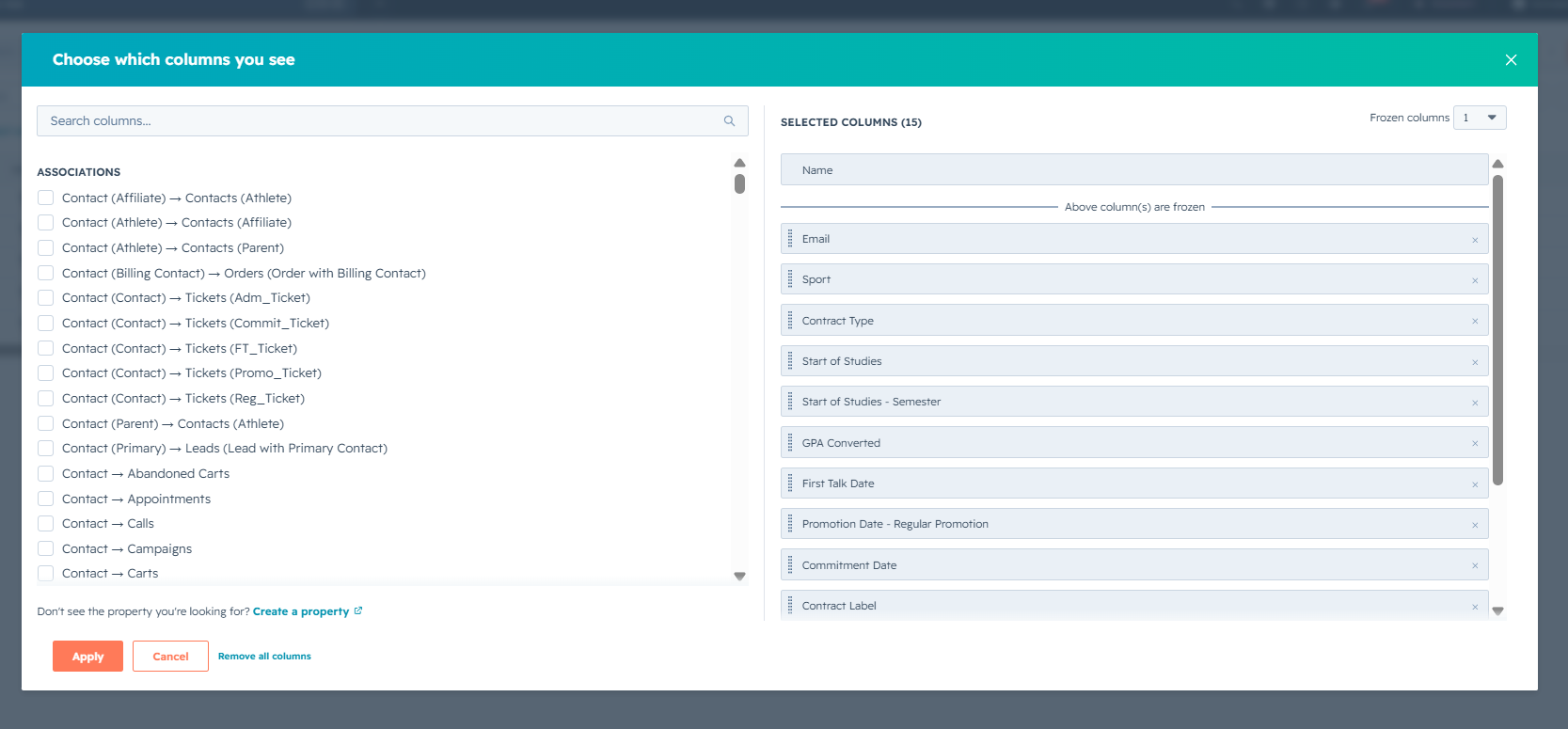Remove the GPA Converted column

(x=1475, y=443)
